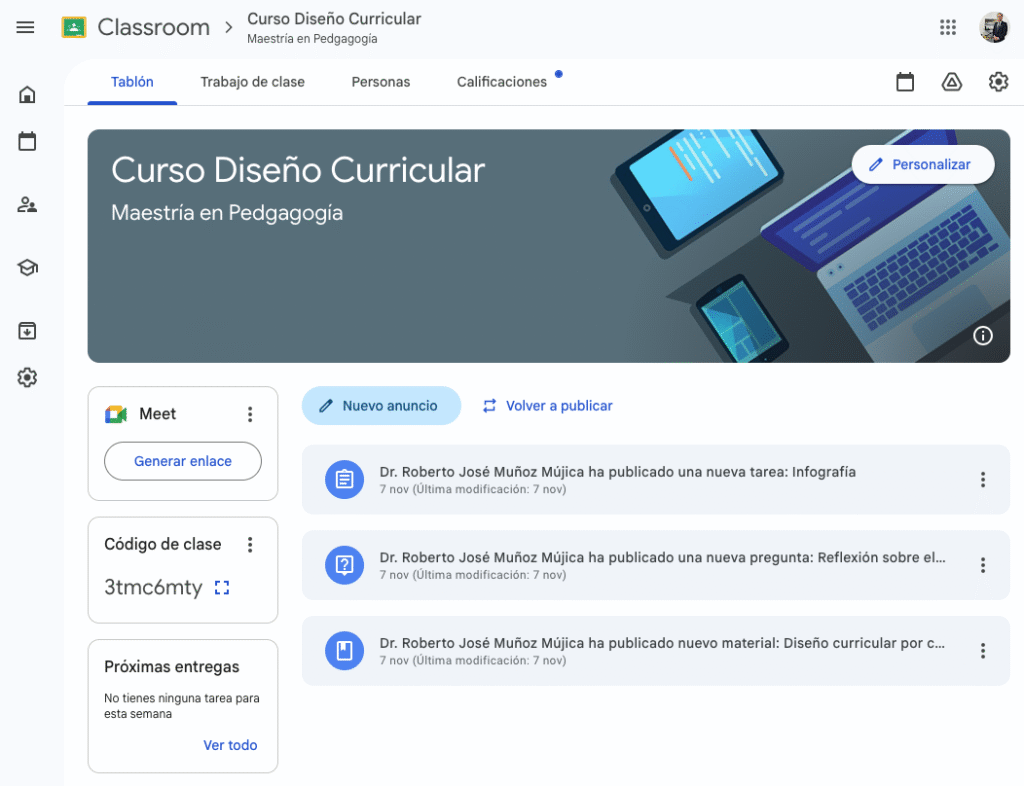Open the Google Drive class folder icon
Viewport: 1024px width, 786px height.
click(x=952, y=82)
